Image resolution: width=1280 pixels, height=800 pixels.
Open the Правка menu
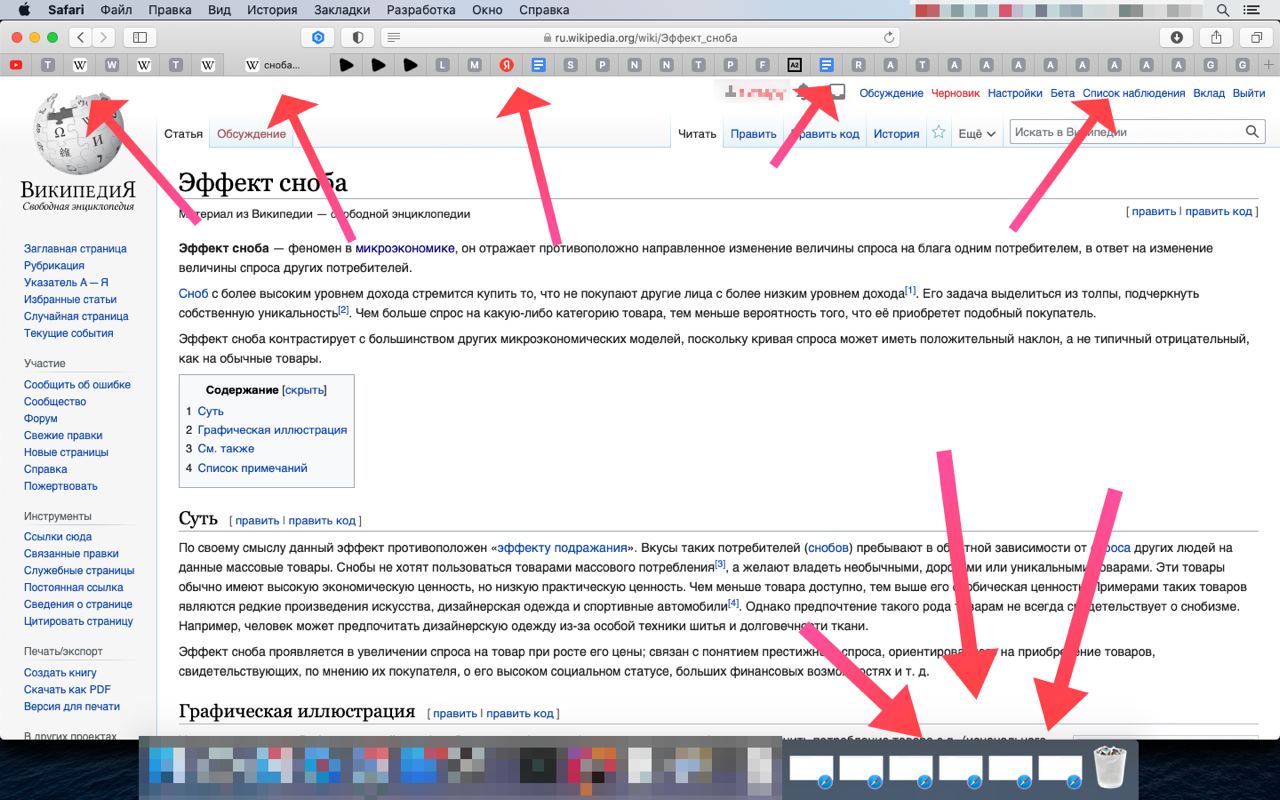[169, 10]
